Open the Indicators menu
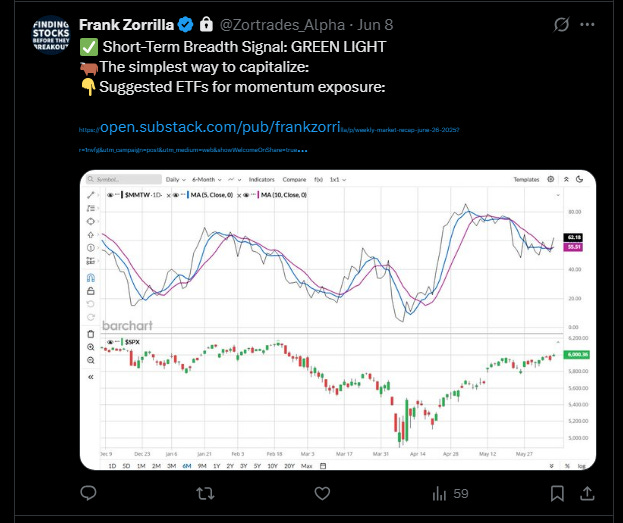Screen dimensions: 623x523 pos(261,180)
